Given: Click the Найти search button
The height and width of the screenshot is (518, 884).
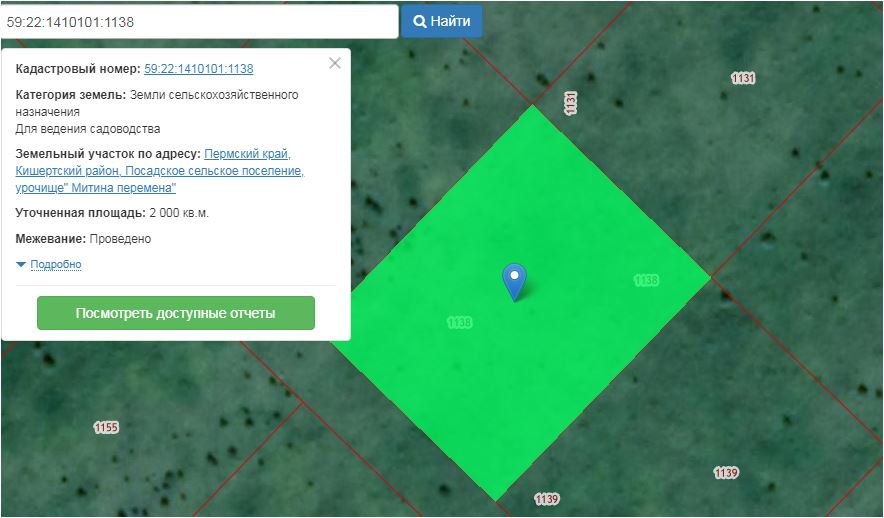Looking at the screenshot, I should coord(441,21).
